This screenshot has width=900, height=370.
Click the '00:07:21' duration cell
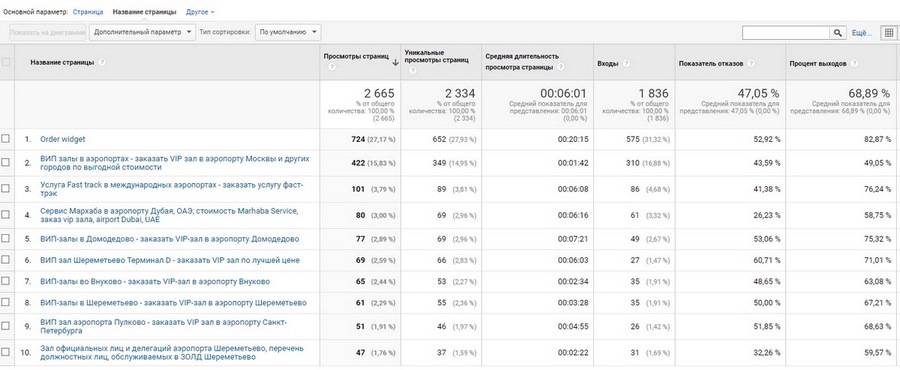click(x=572, y=239)
